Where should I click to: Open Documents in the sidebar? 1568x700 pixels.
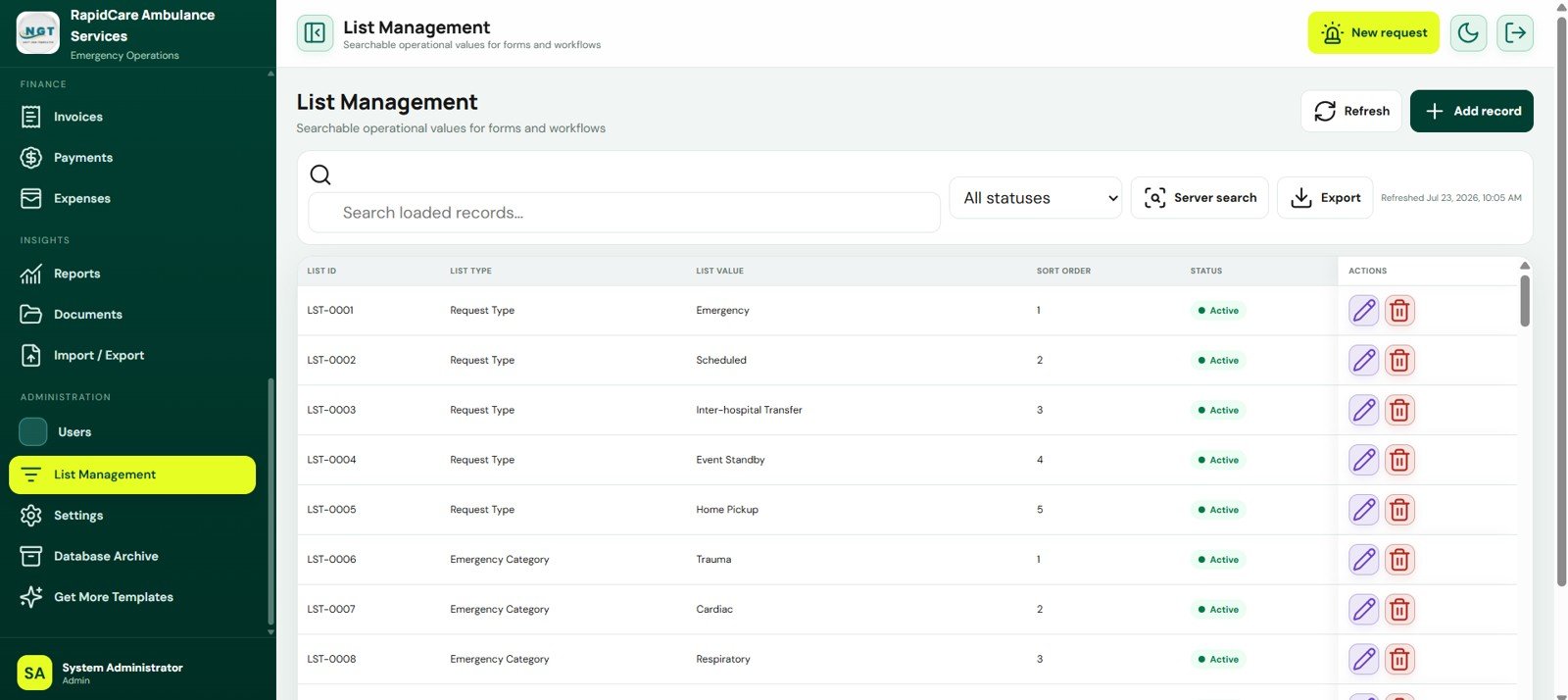tap(132, 315)
